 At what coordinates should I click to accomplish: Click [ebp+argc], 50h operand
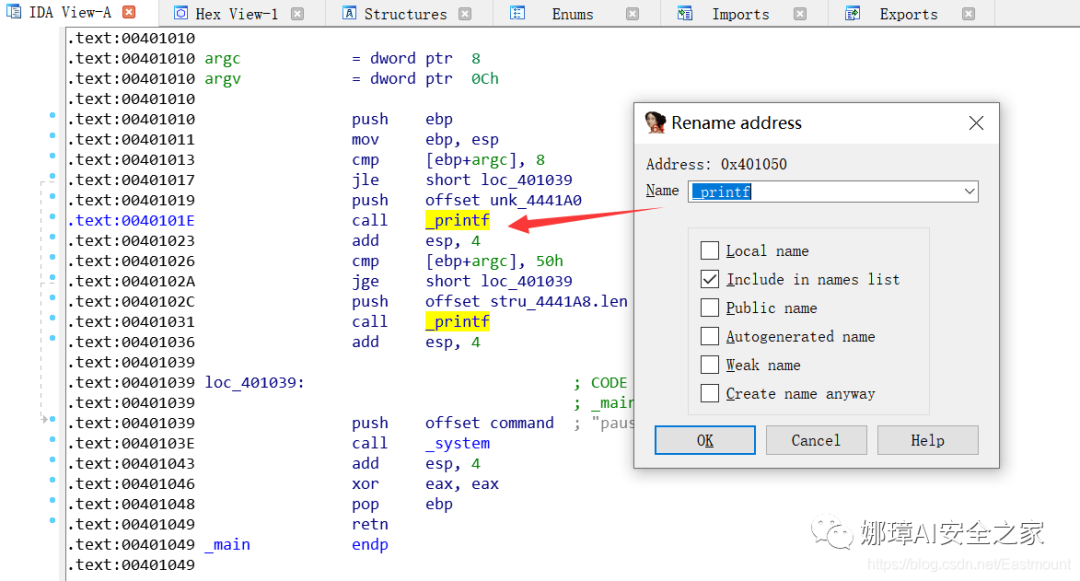[494, 261]
